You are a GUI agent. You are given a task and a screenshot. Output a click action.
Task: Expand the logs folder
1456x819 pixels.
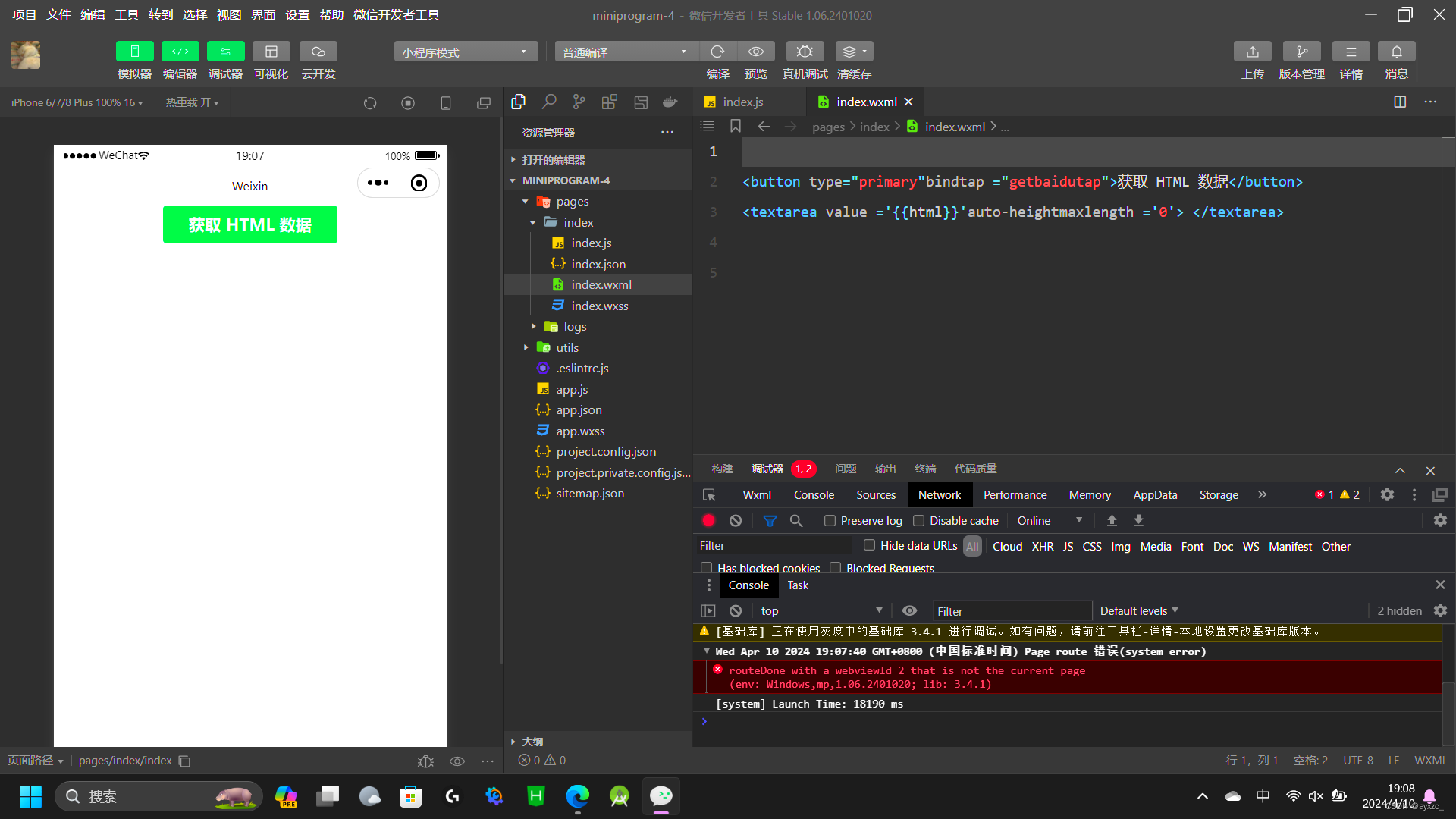[575, 326]
